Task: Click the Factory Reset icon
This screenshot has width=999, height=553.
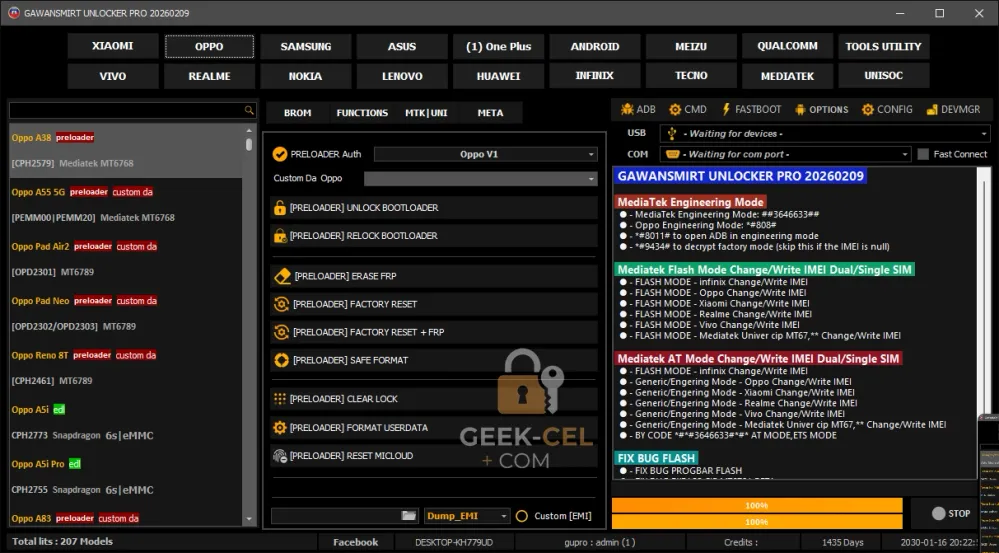Action: [x=281, y=305]
